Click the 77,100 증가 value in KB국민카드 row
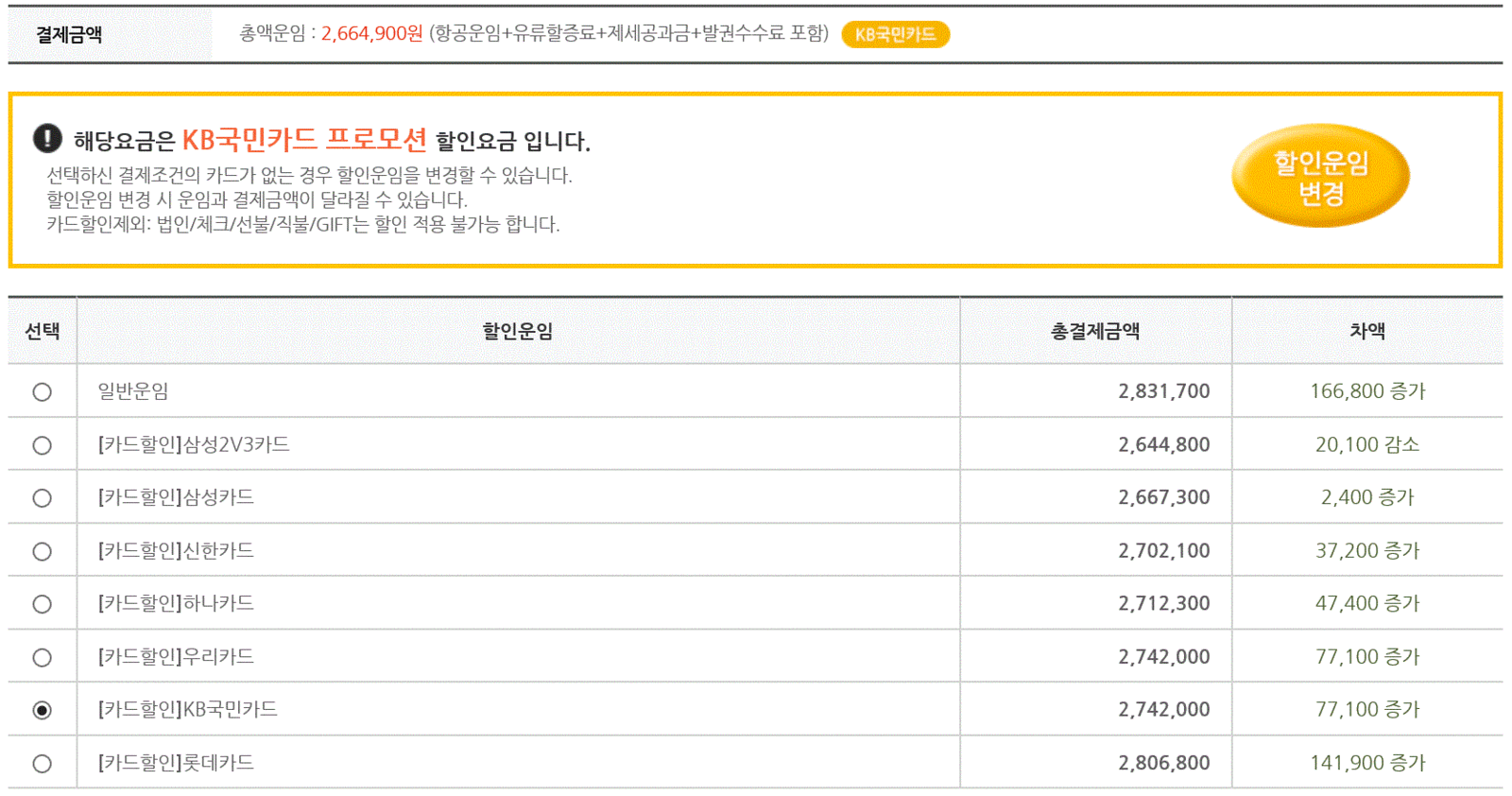The height and width of the screenshot is (796, 1512). click(x=1367, y=709)
